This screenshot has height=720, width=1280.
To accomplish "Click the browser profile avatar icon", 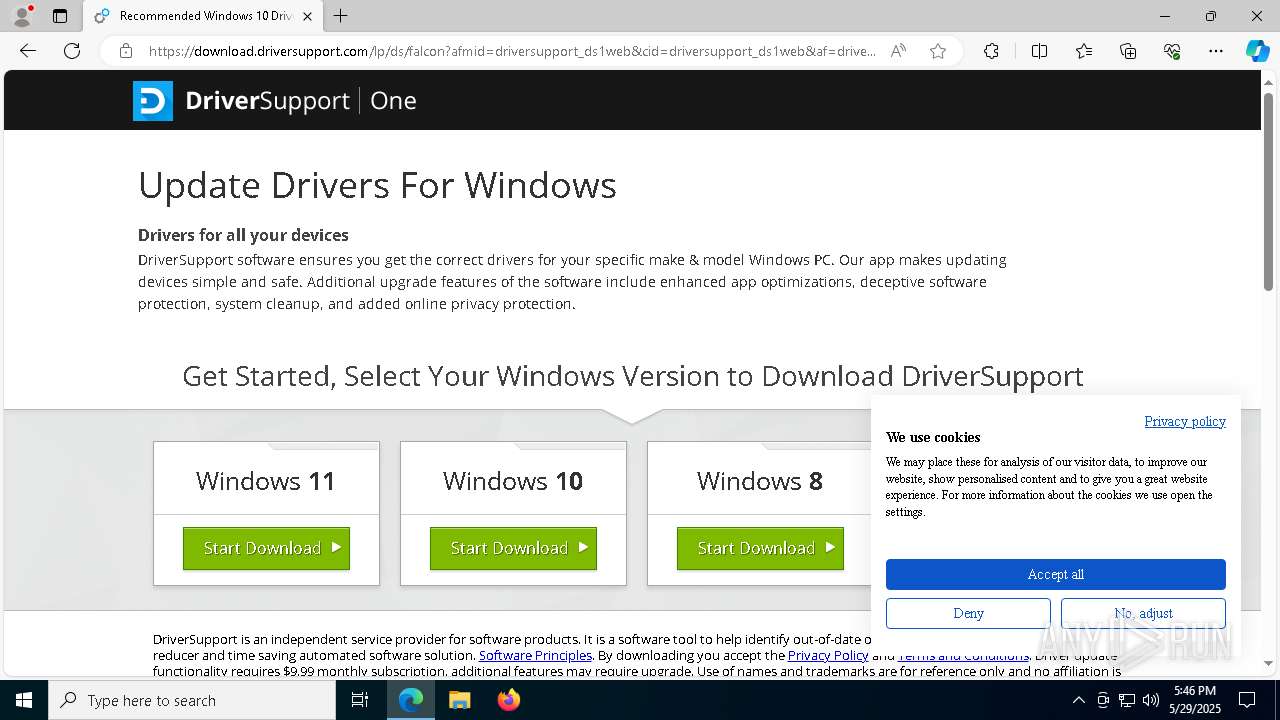I will coord(22,16).
